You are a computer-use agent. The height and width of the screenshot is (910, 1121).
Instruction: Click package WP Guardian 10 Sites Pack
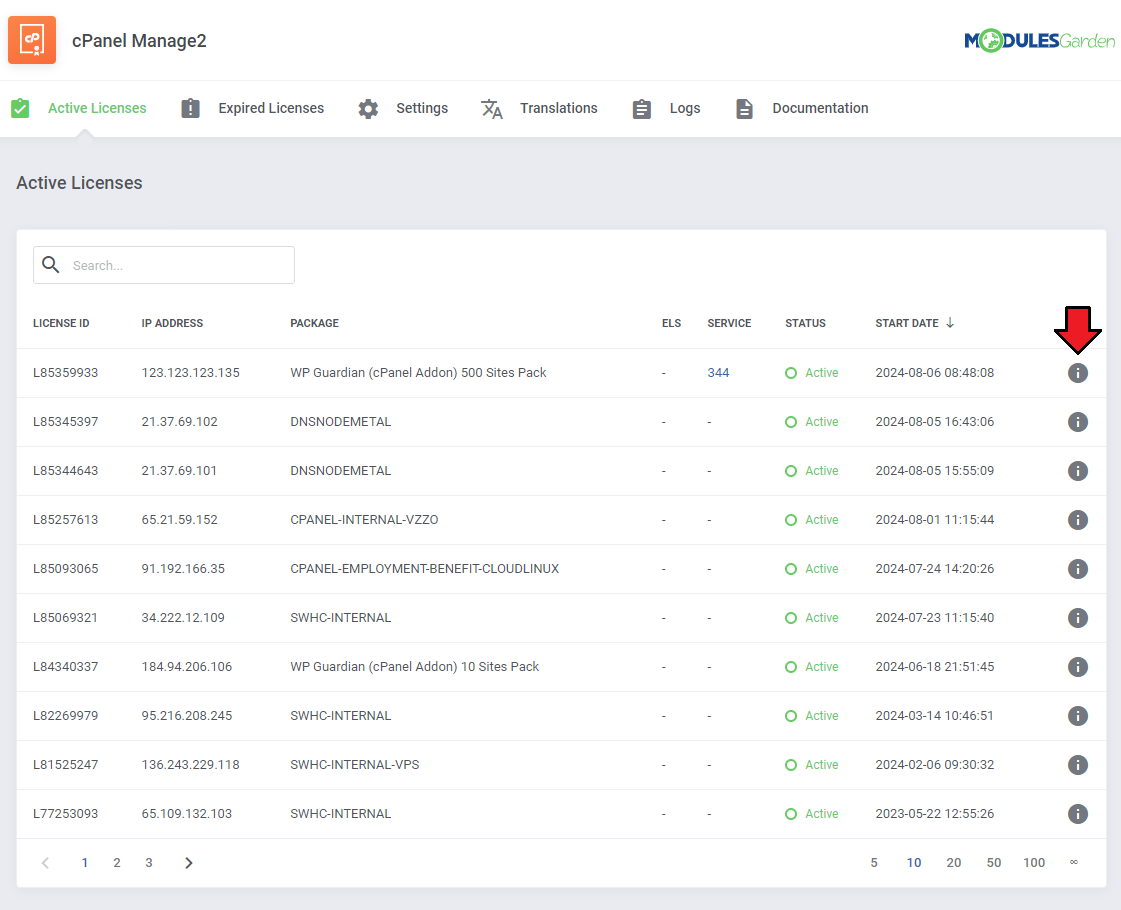pos(415,666)
